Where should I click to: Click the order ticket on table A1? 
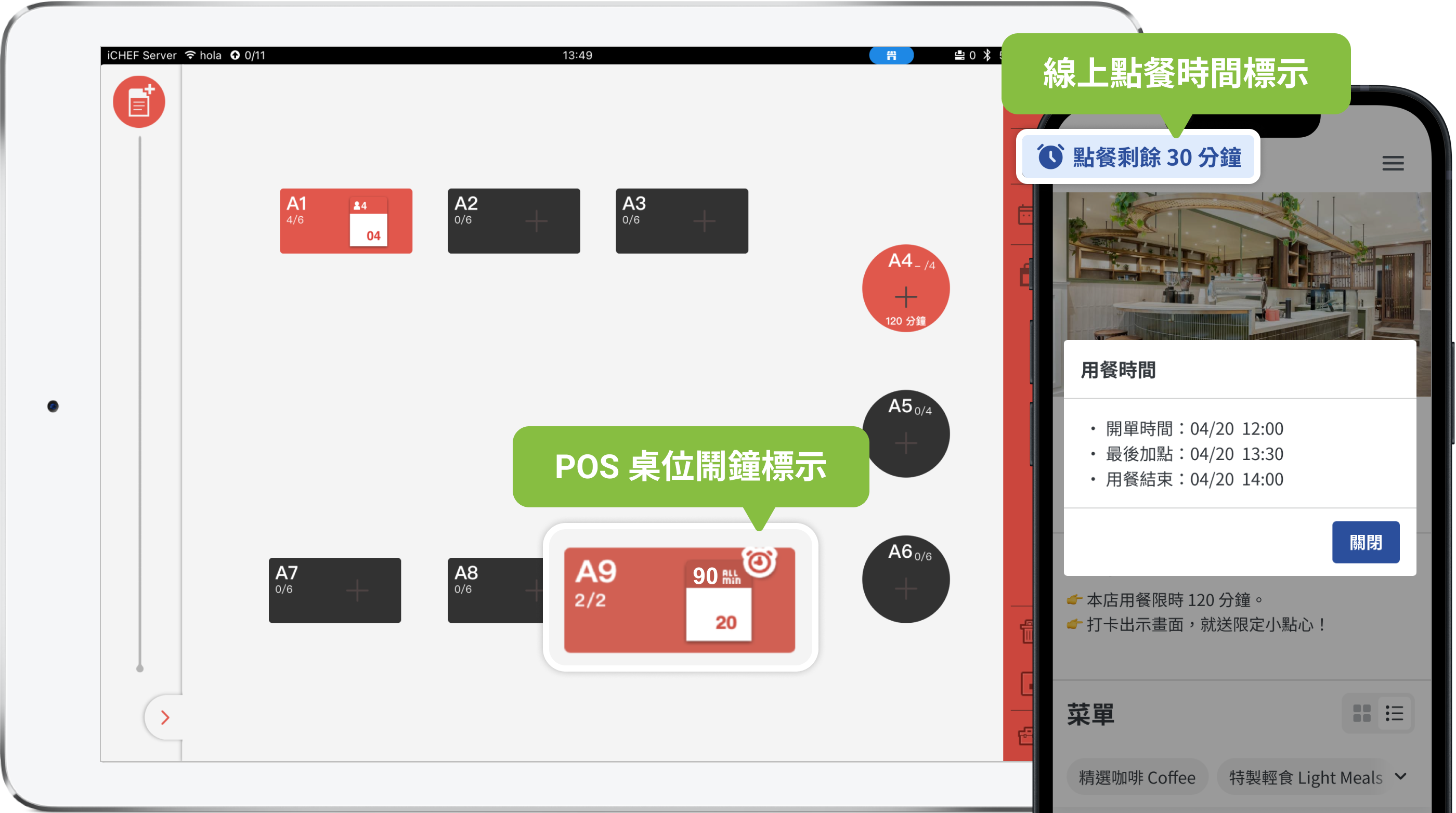point(368,222)
